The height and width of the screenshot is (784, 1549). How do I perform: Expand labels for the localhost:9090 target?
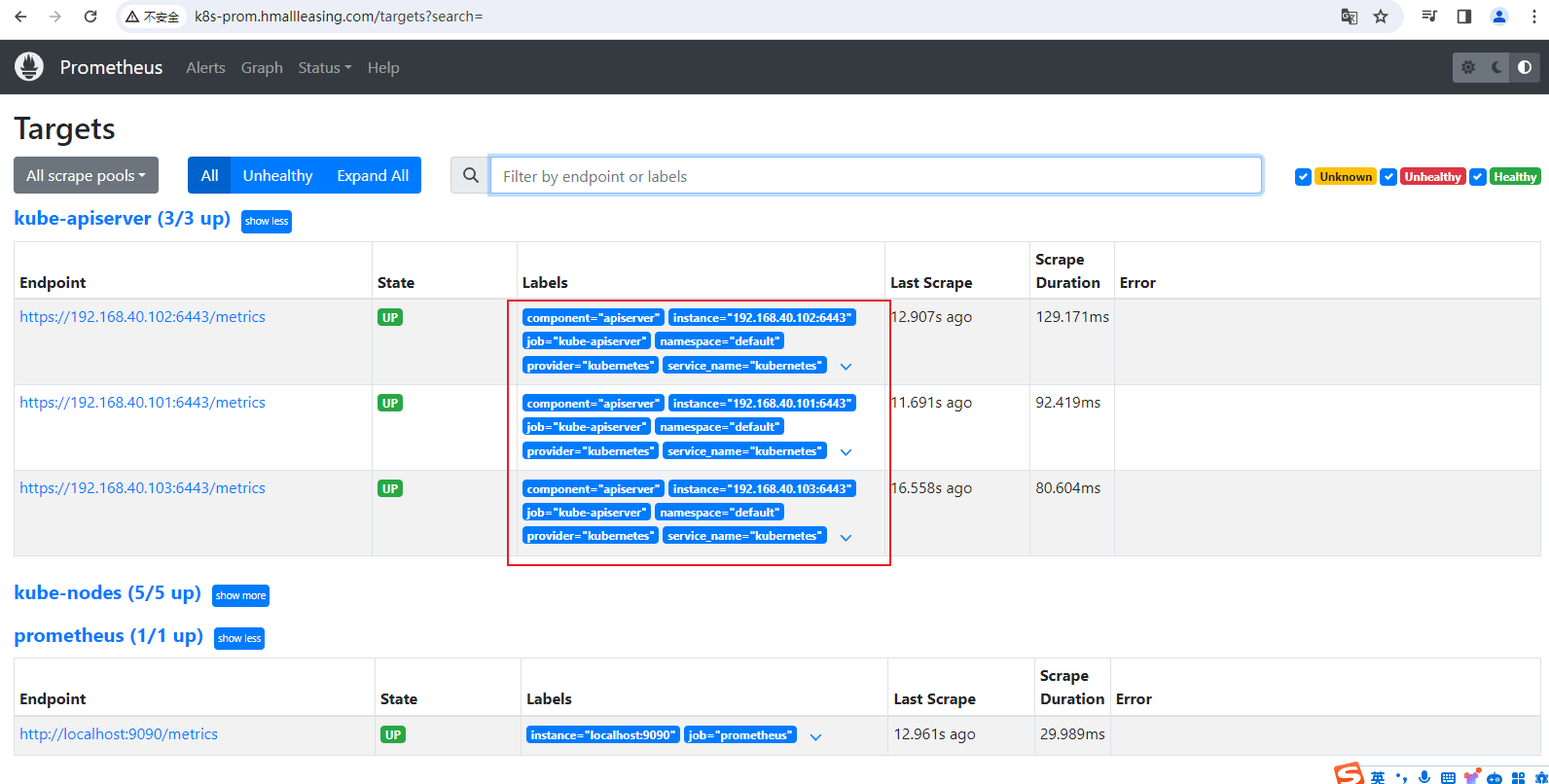[815, 736]
